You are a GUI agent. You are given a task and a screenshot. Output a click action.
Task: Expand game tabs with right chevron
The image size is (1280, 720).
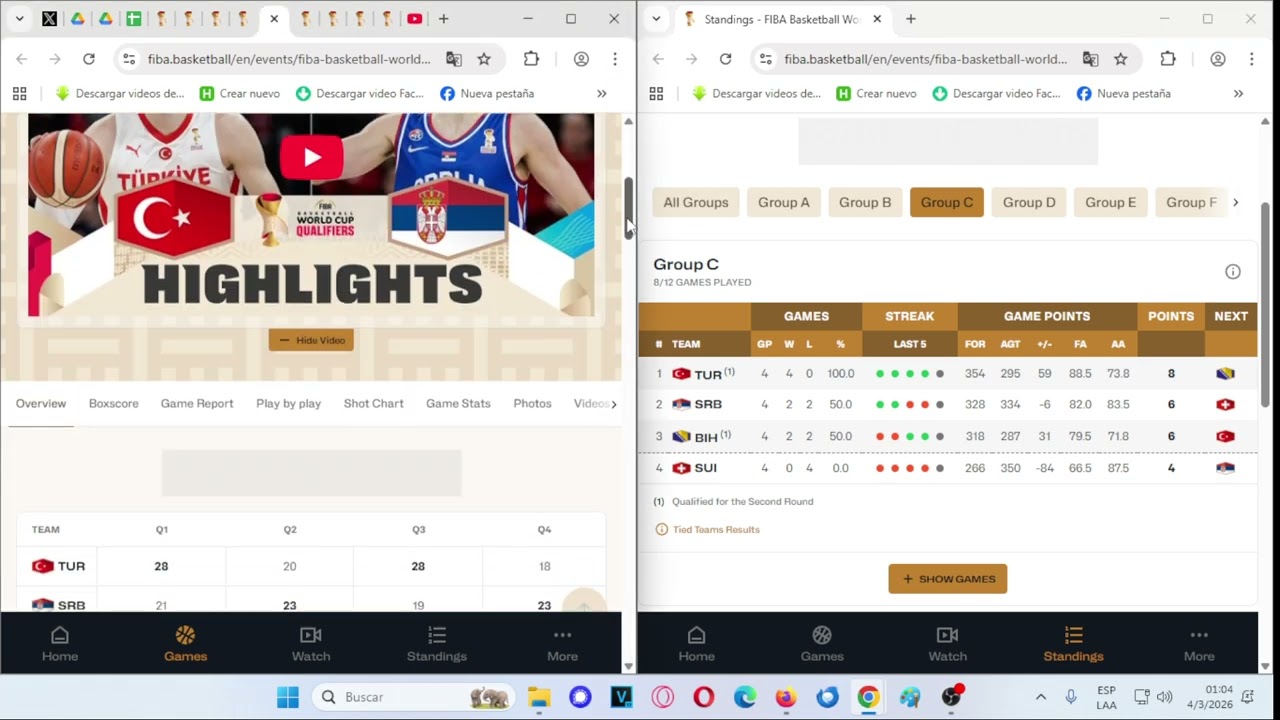pyautogui.click(x=613, y=404)
